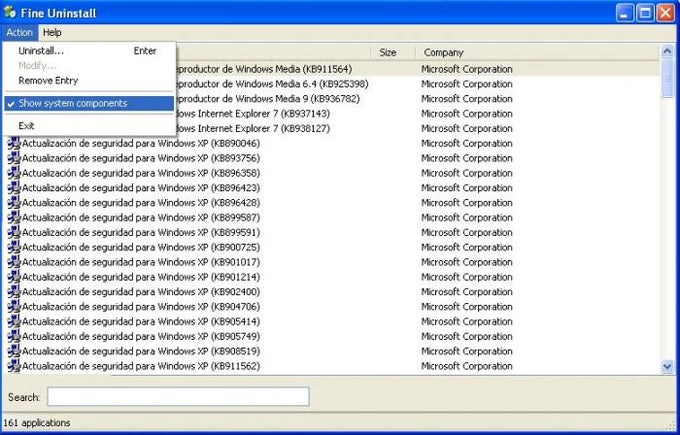Viewport: 680px width, 435px height.
Task: Click the icon of update KB900725
Action: click(14, 247)
